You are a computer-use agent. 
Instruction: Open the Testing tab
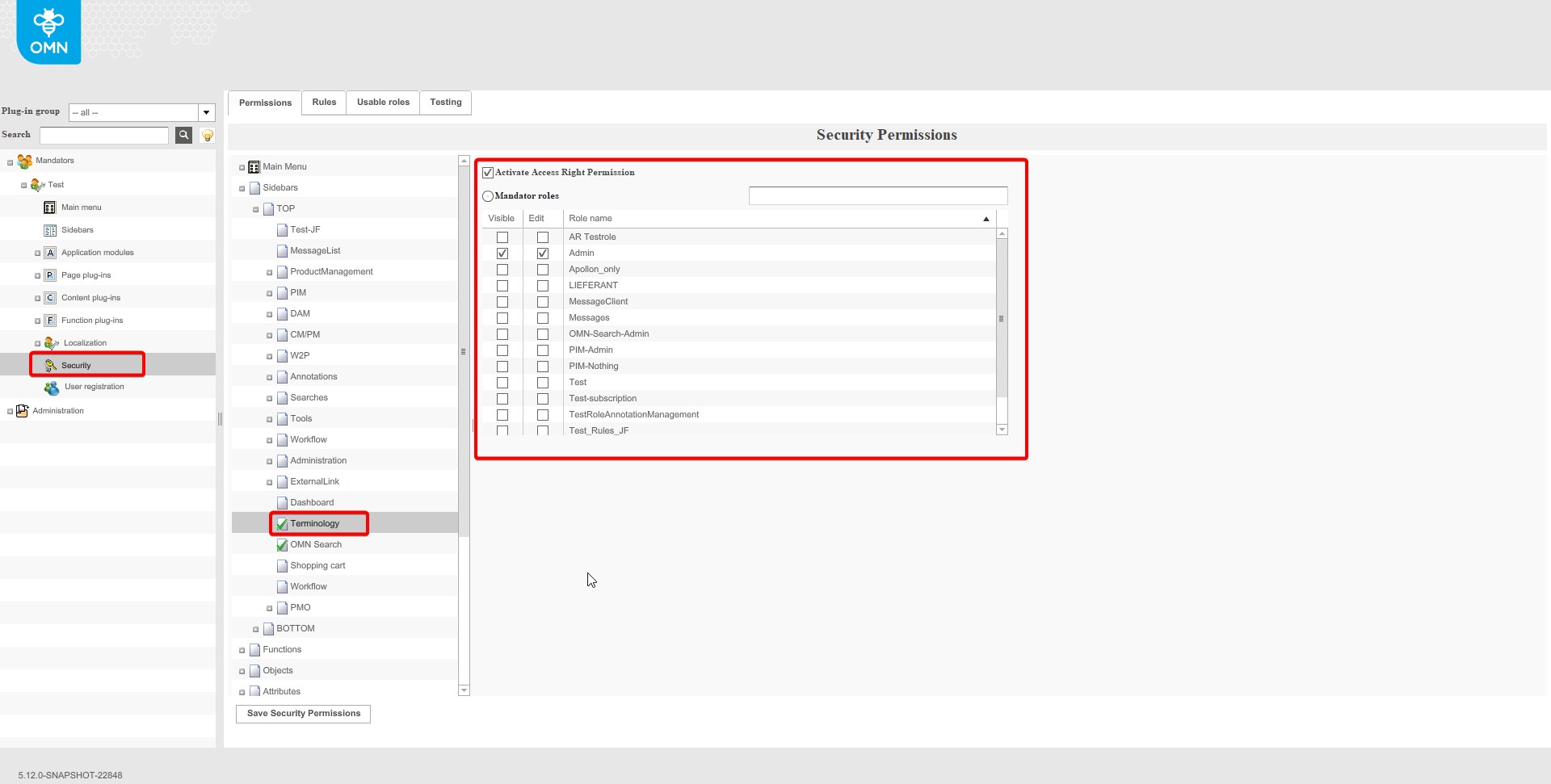(x=446, y=103)
